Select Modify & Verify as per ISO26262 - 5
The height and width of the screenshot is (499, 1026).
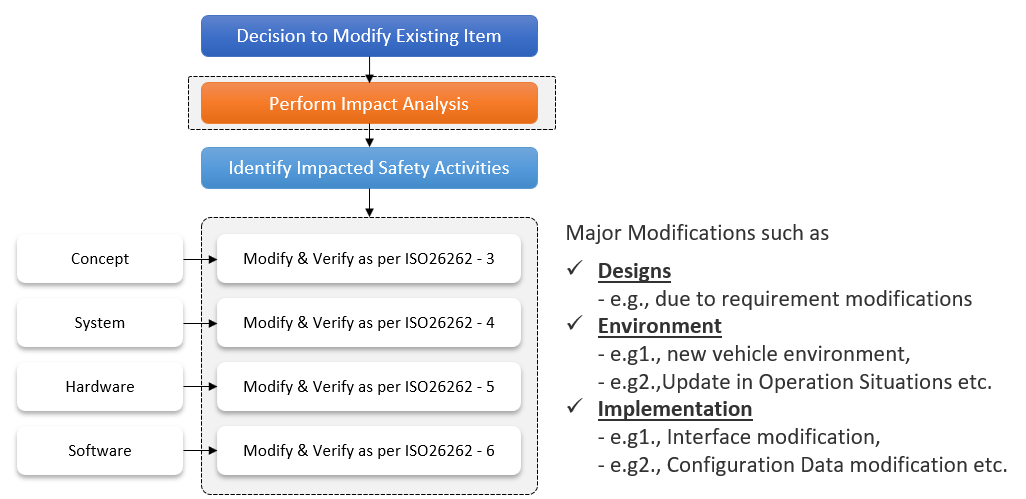[369, 387]
